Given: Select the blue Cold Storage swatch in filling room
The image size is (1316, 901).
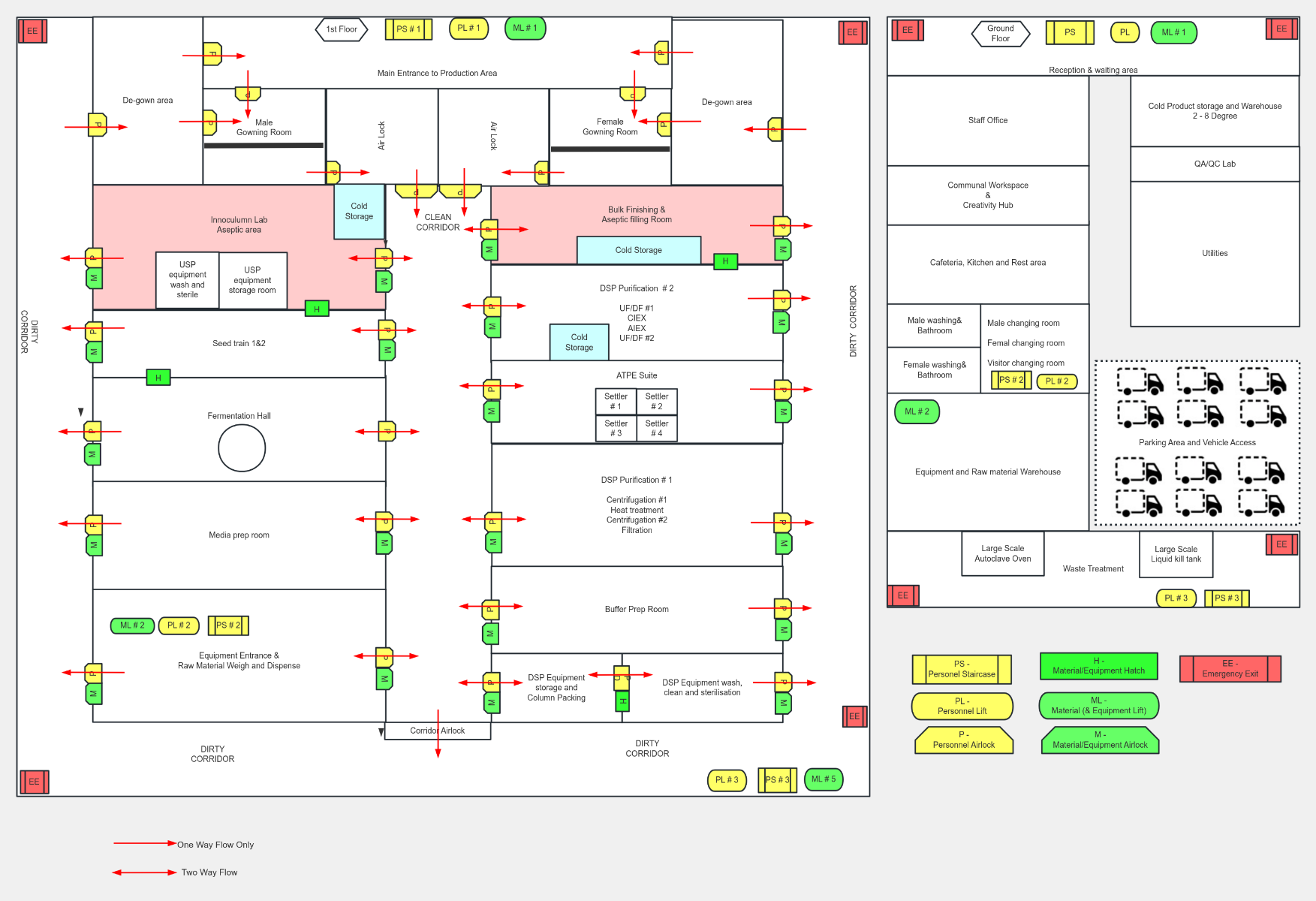Looking at the screenshot, I should [637, 249].
